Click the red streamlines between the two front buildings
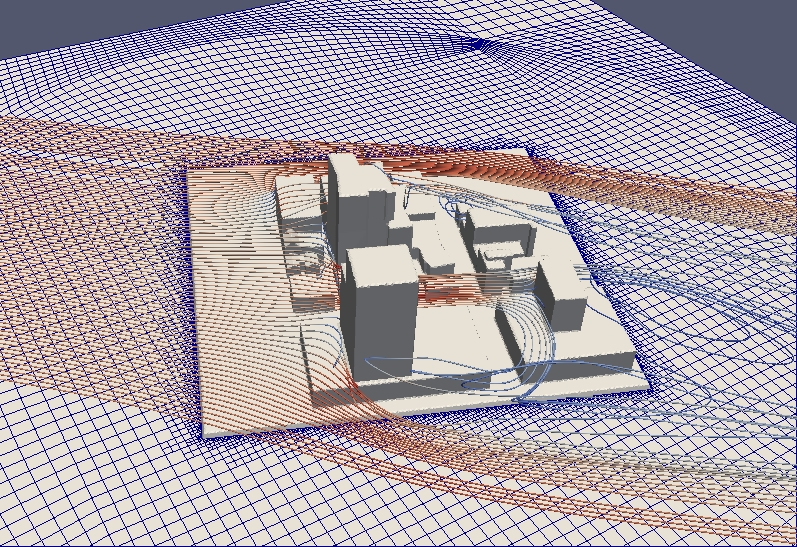Screen dimensions: 797x547 440,290
